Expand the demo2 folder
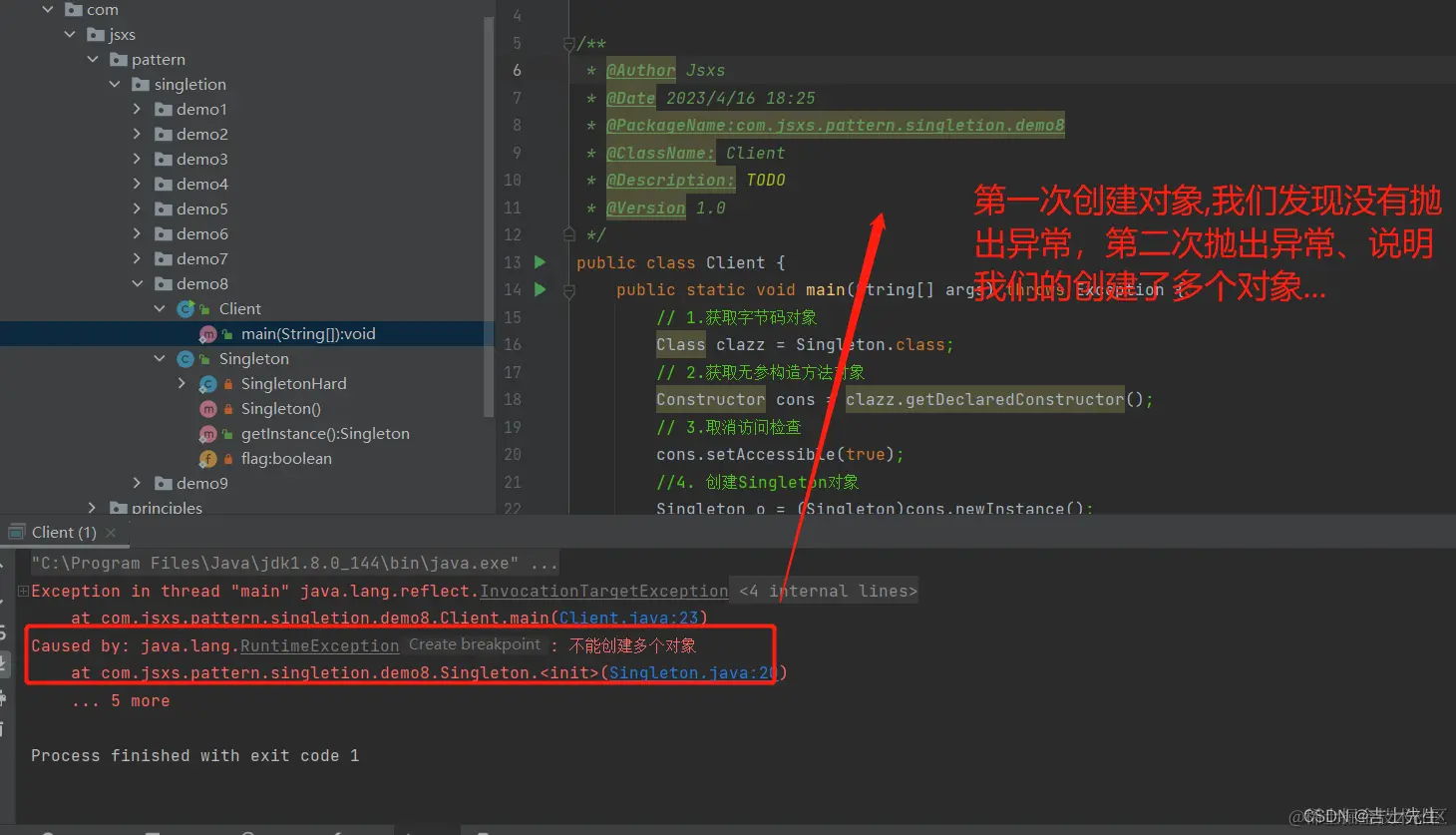This screenshot has width=1456, height=835. coord(138,134)
